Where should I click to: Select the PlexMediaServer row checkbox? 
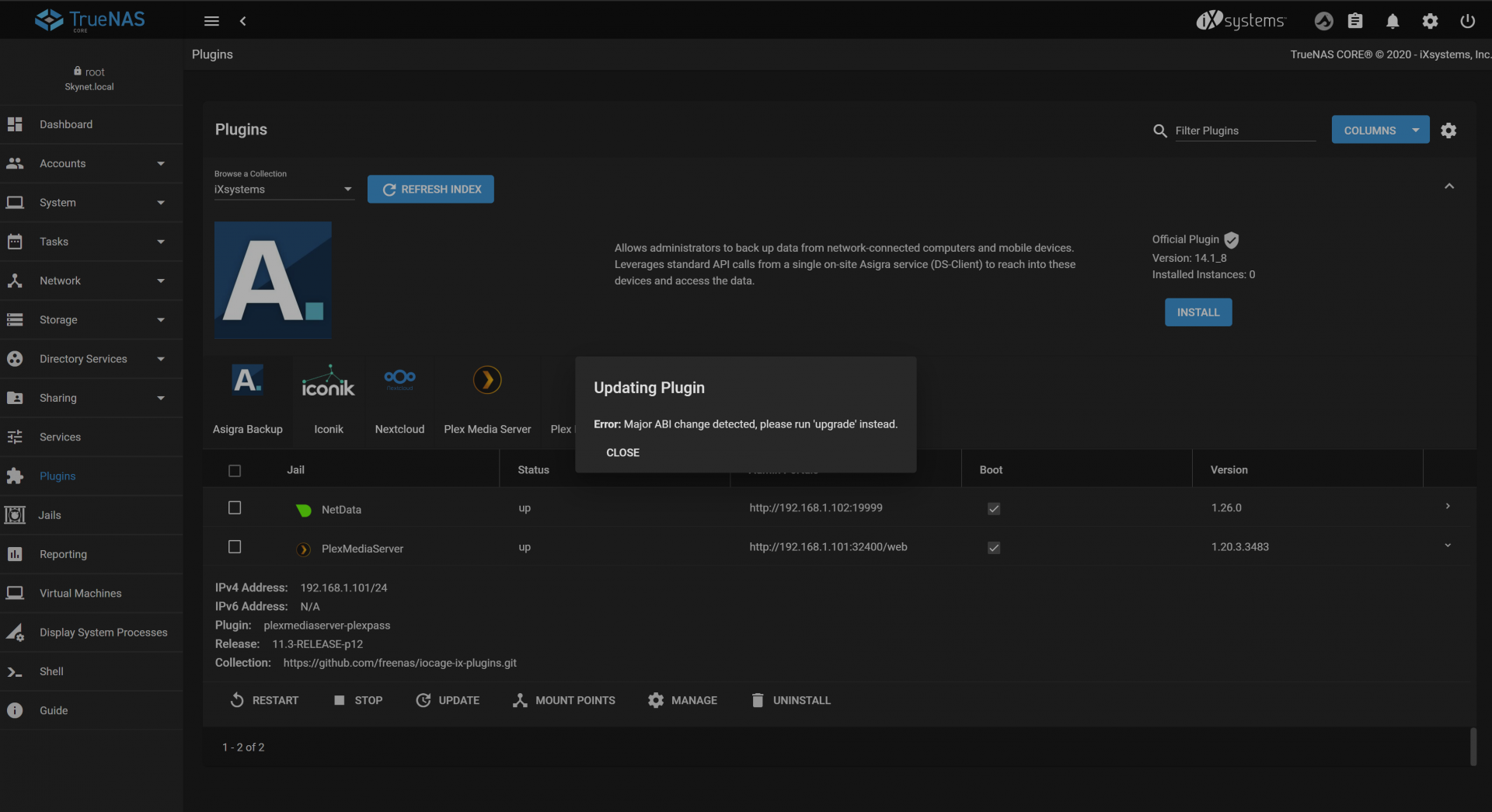[x=235, y=547]
